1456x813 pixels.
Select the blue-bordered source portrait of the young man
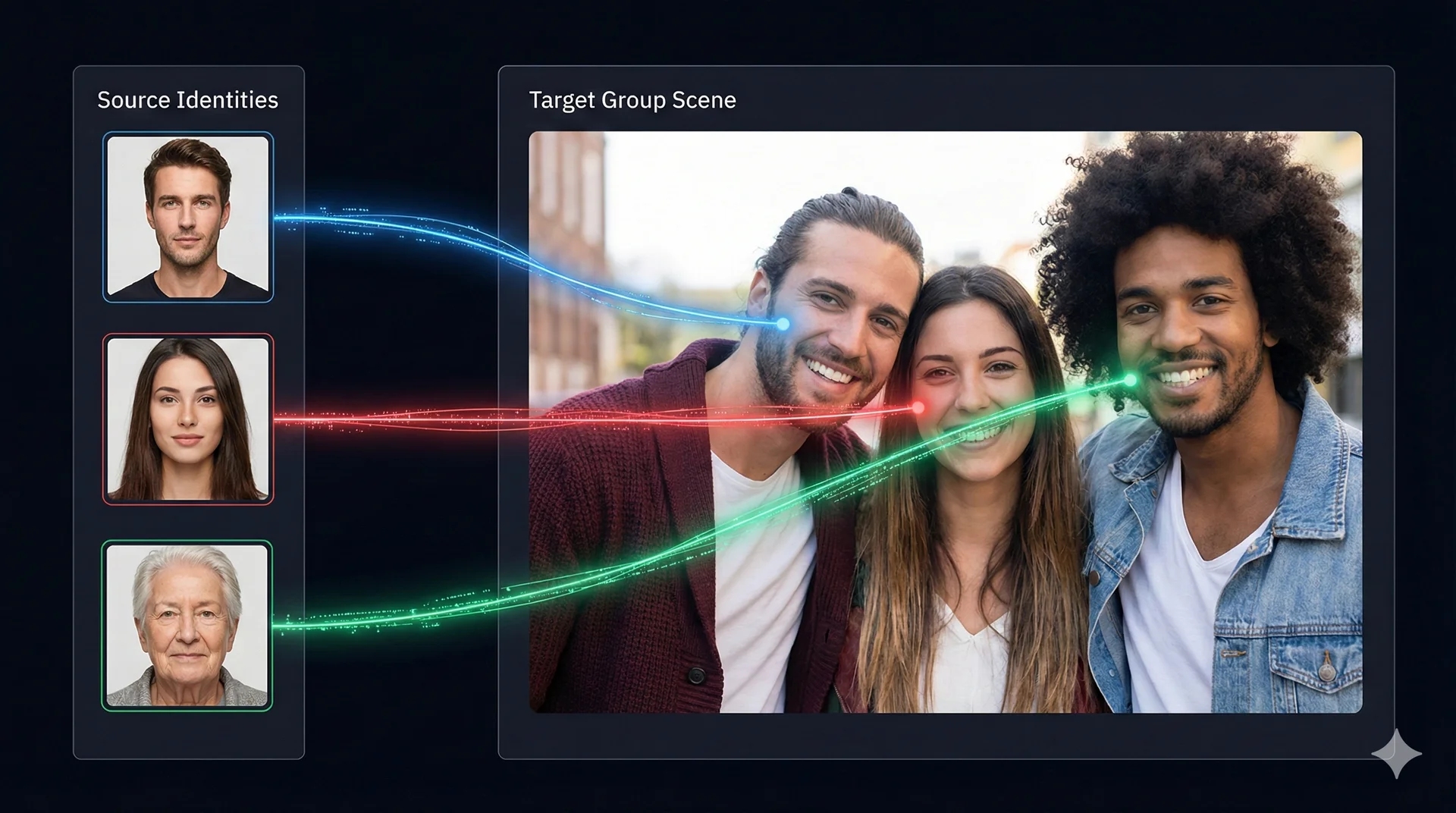pos(188,217)
